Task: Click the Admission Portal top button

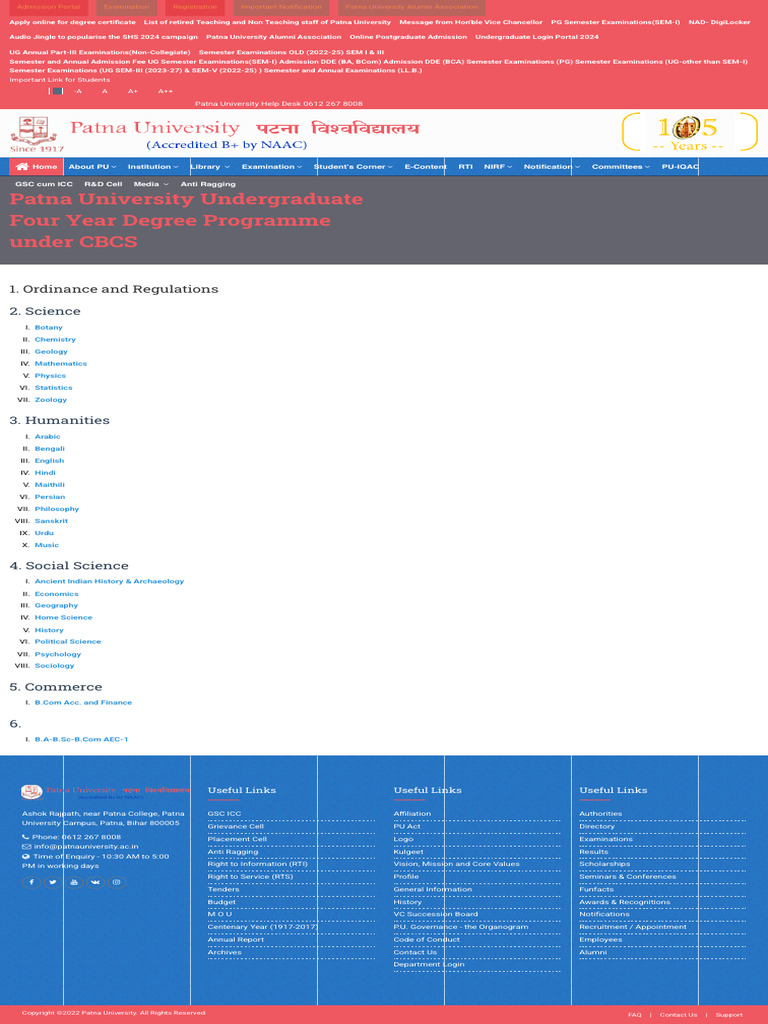Action: click(x=48, y=7)
